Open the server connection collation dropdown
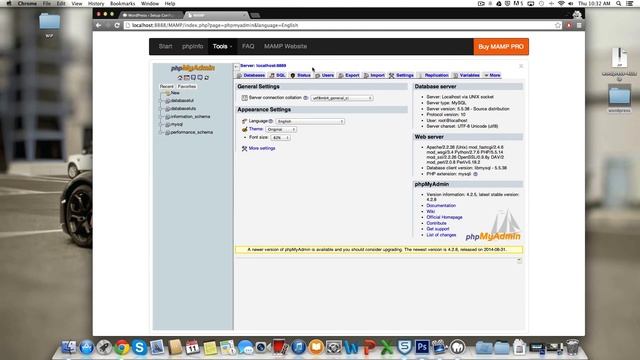The image size is (640, 360). (x=342, y=98)
